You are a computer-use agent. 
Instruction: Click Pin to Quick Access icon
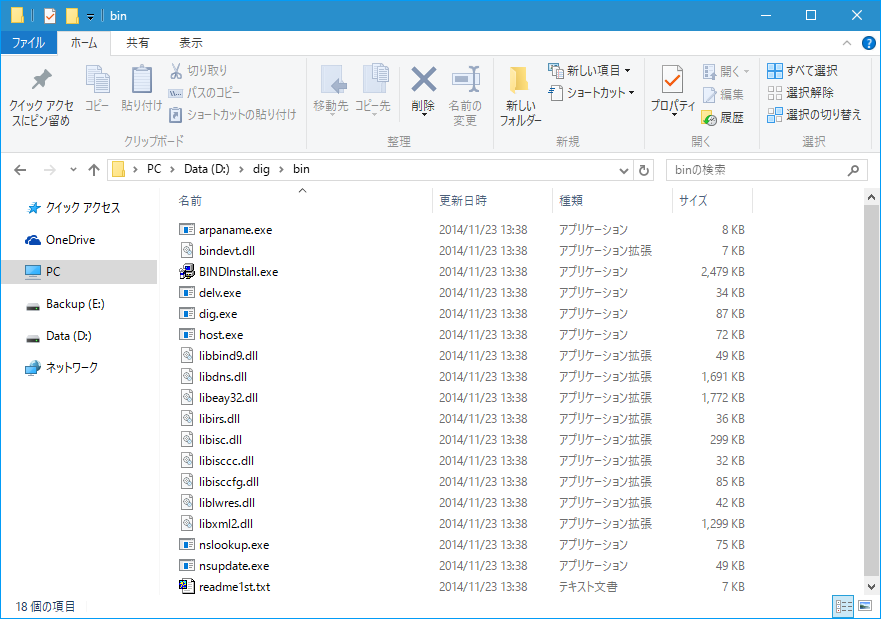click(41, 80)
